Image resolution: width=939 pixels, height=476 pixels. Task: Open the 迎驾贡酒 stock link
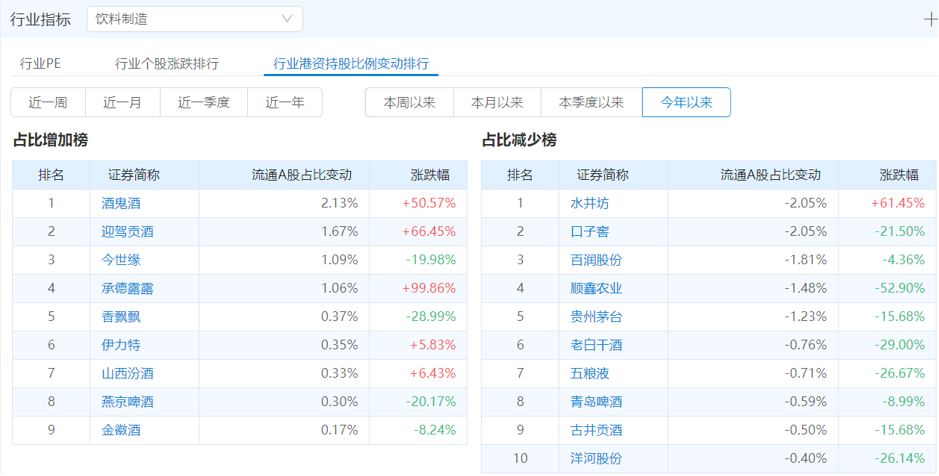click(x=128, y=232)
